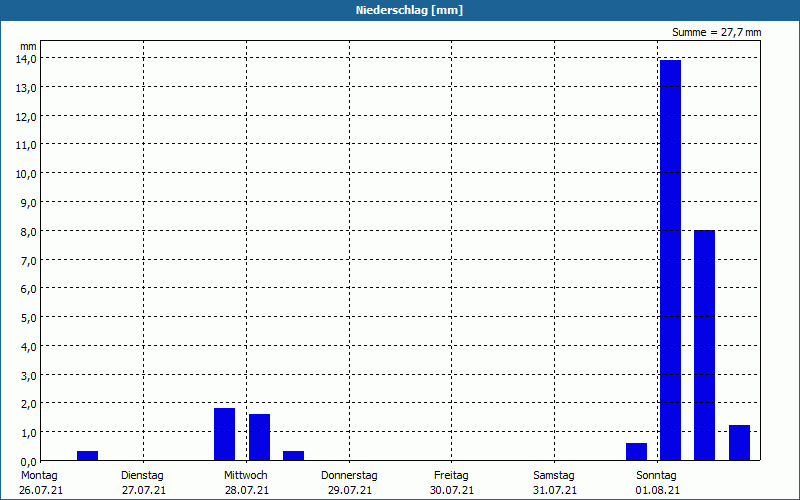Click the 6,0 y-axis value

pyautogui.click(x=28, y=289)
